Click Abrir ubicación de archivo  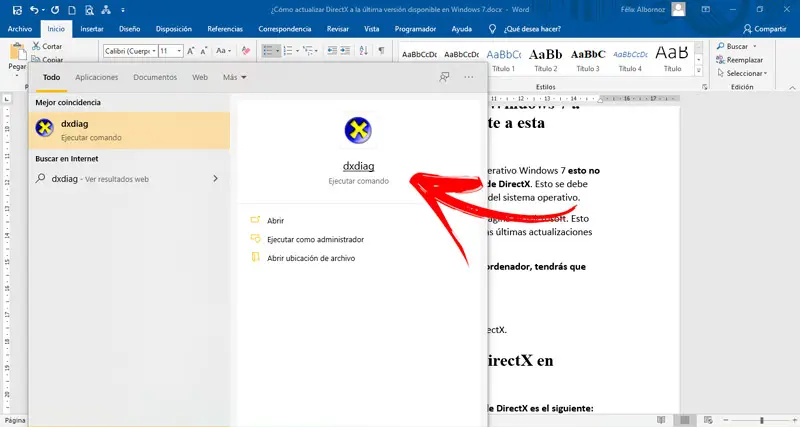pos(311,258)
